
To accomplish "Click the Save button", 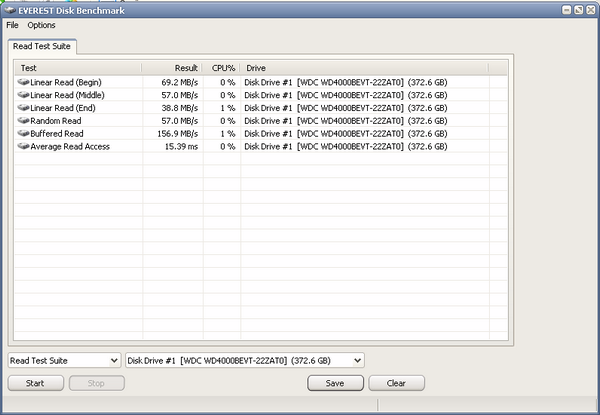I will coord(335,383).
